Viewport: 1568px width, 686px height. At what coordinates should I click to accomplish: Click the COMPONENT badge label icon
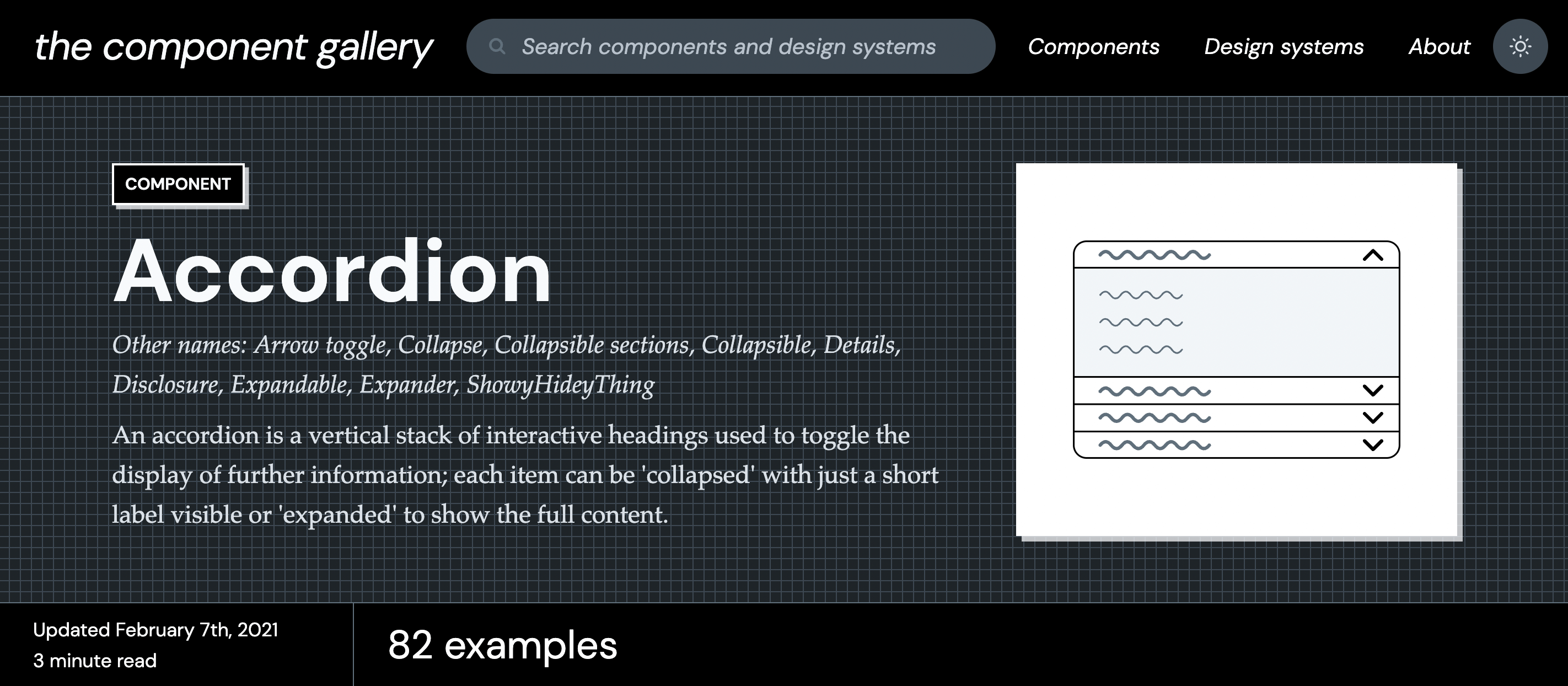177,183
